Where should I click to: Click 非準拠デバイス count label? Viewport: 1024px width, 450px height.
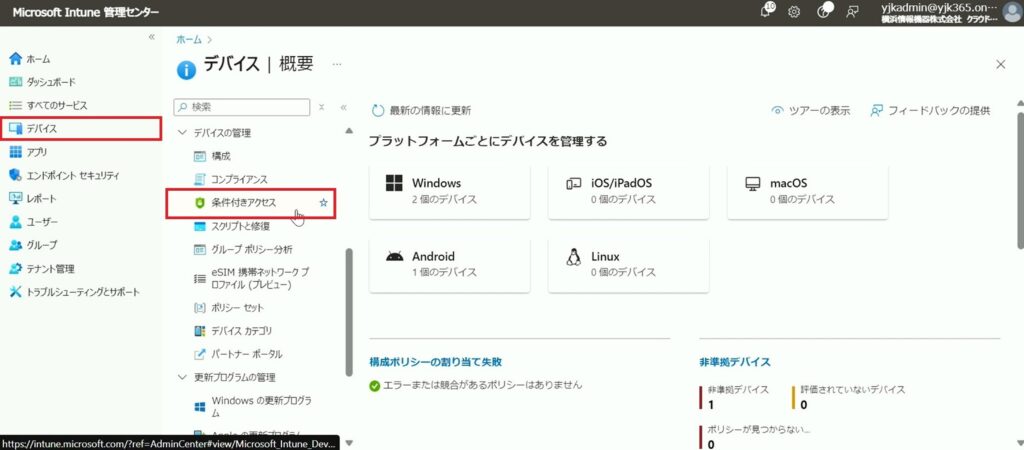(x=737, y=389)
